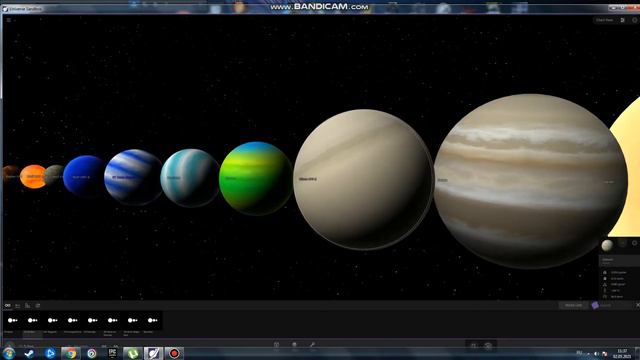Click the settings gear in properties panel
The width and height of the screenshot is (640, 360).
click(x=635, y=243)
